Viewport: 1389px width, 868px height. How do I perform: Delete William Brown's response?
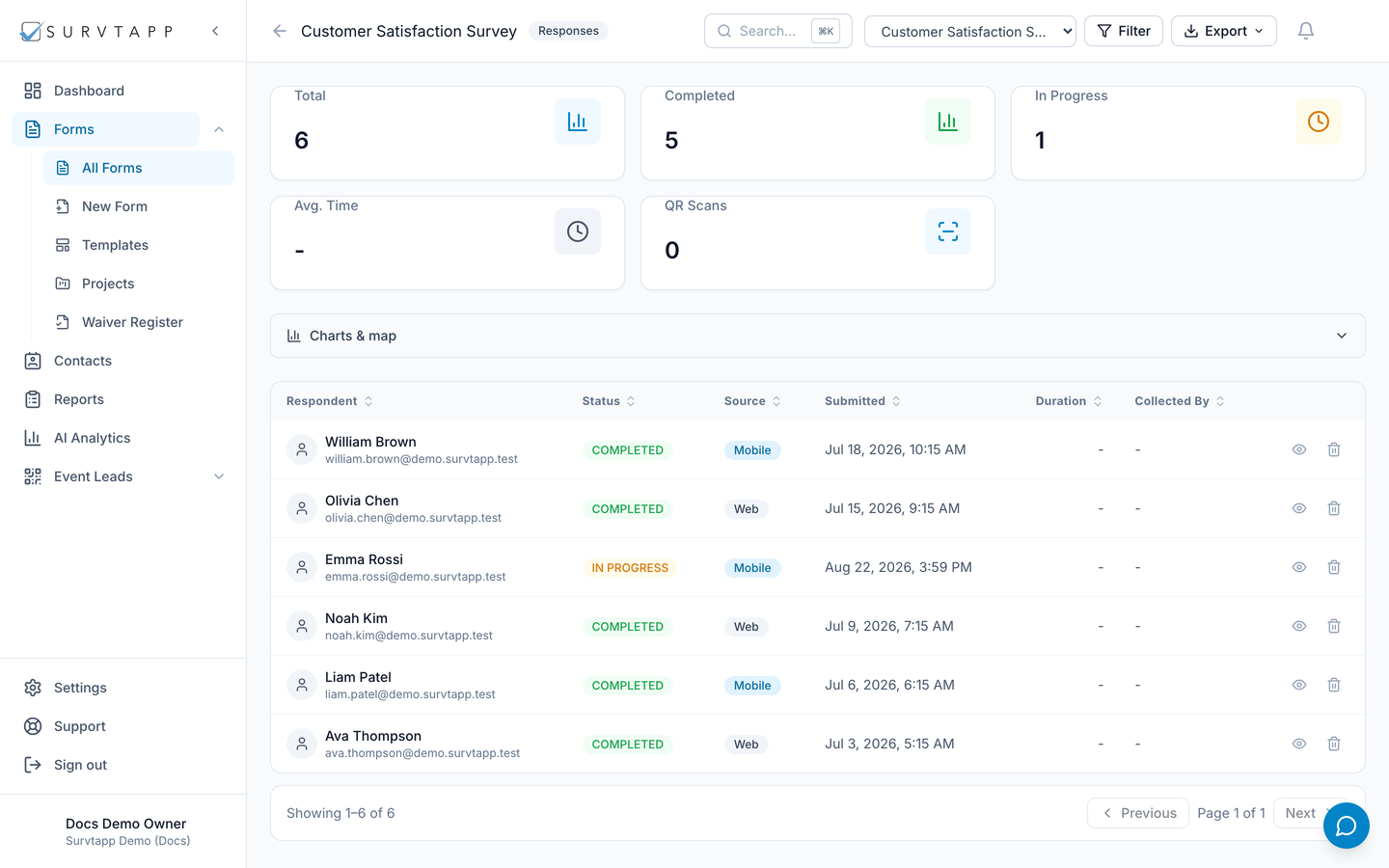(1334, 449)
